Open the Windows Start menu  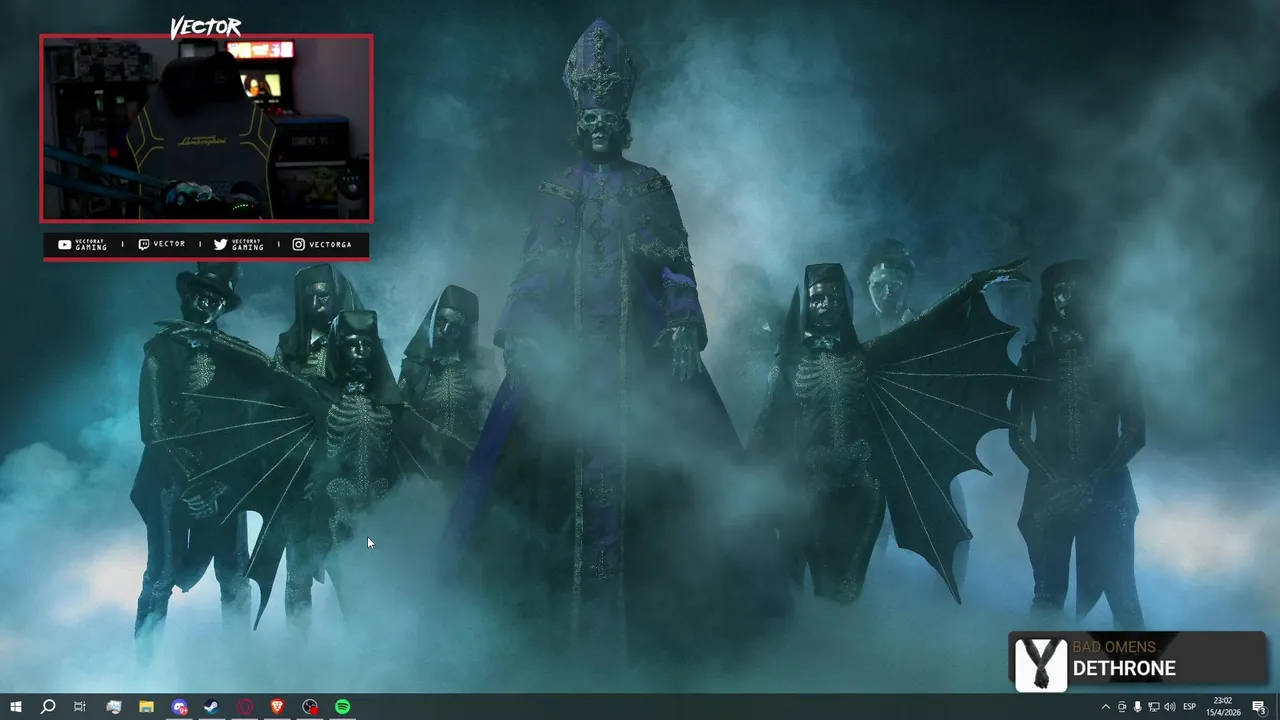tap(16, 707)
